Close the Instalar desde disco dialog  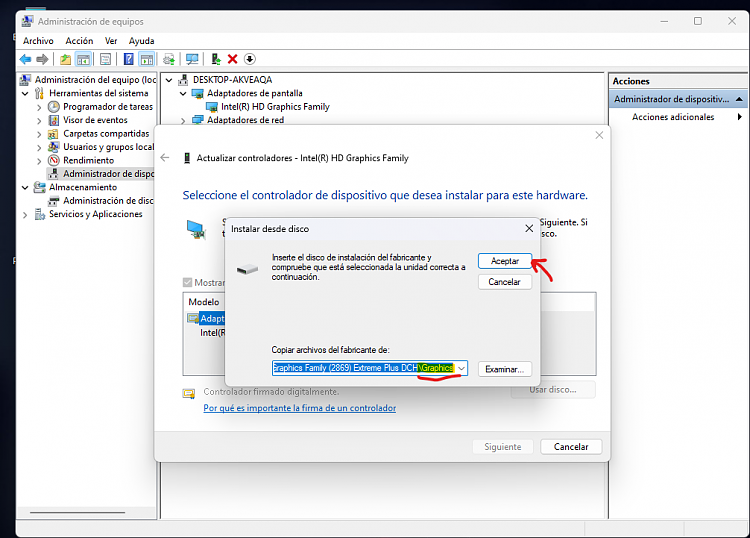point(529,229)
